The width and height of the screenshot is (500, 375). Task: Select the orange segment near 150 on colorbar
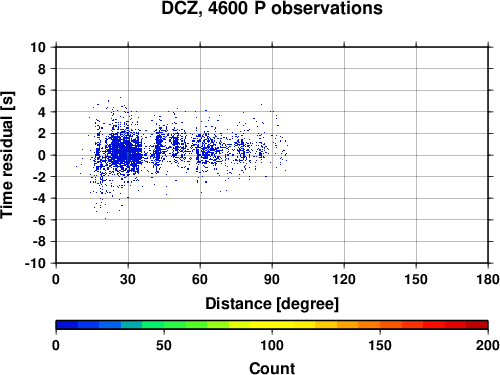(380, 325)
